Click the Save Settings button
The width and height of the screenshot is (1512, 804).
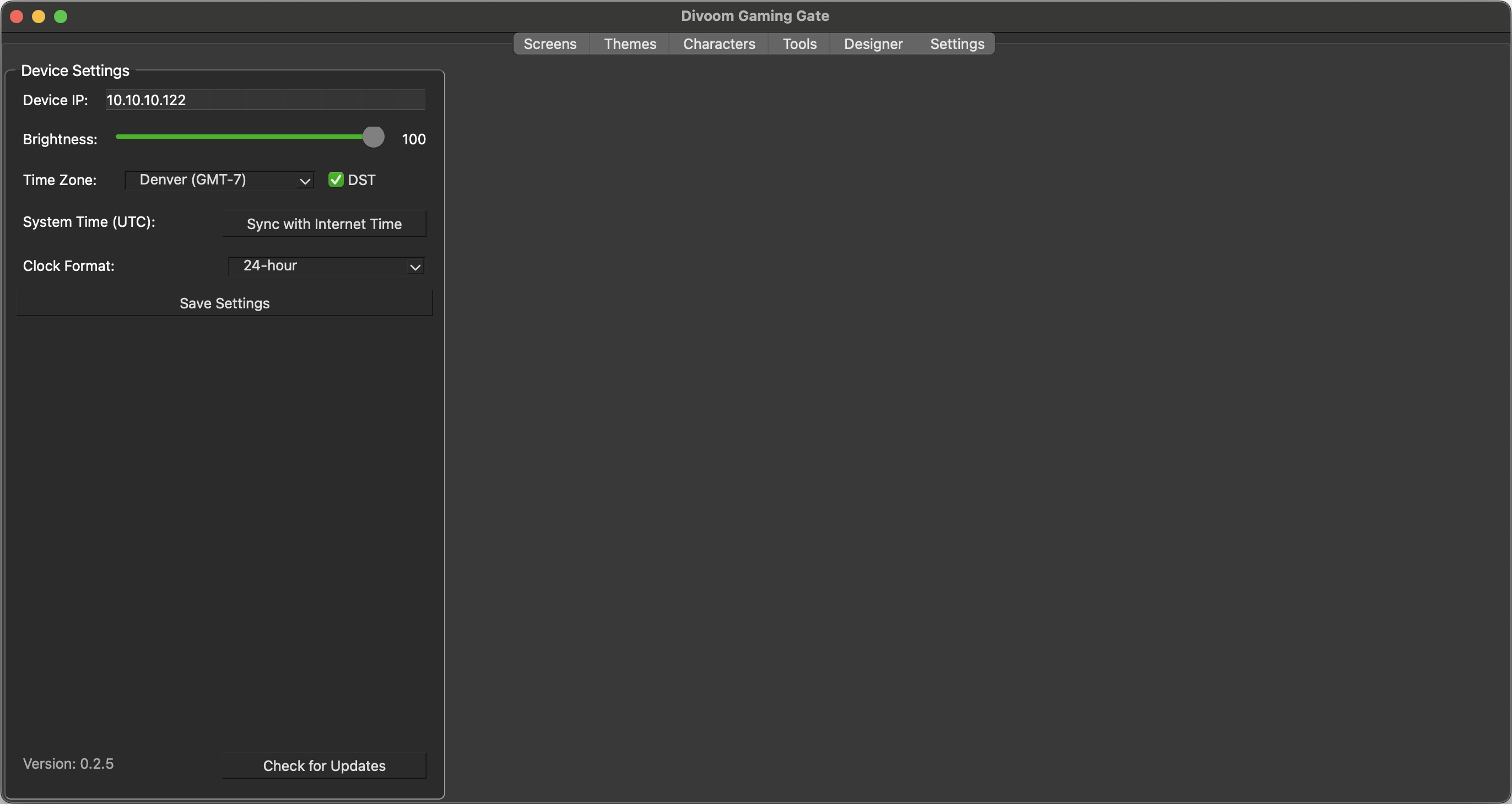(x=225, y=303)
